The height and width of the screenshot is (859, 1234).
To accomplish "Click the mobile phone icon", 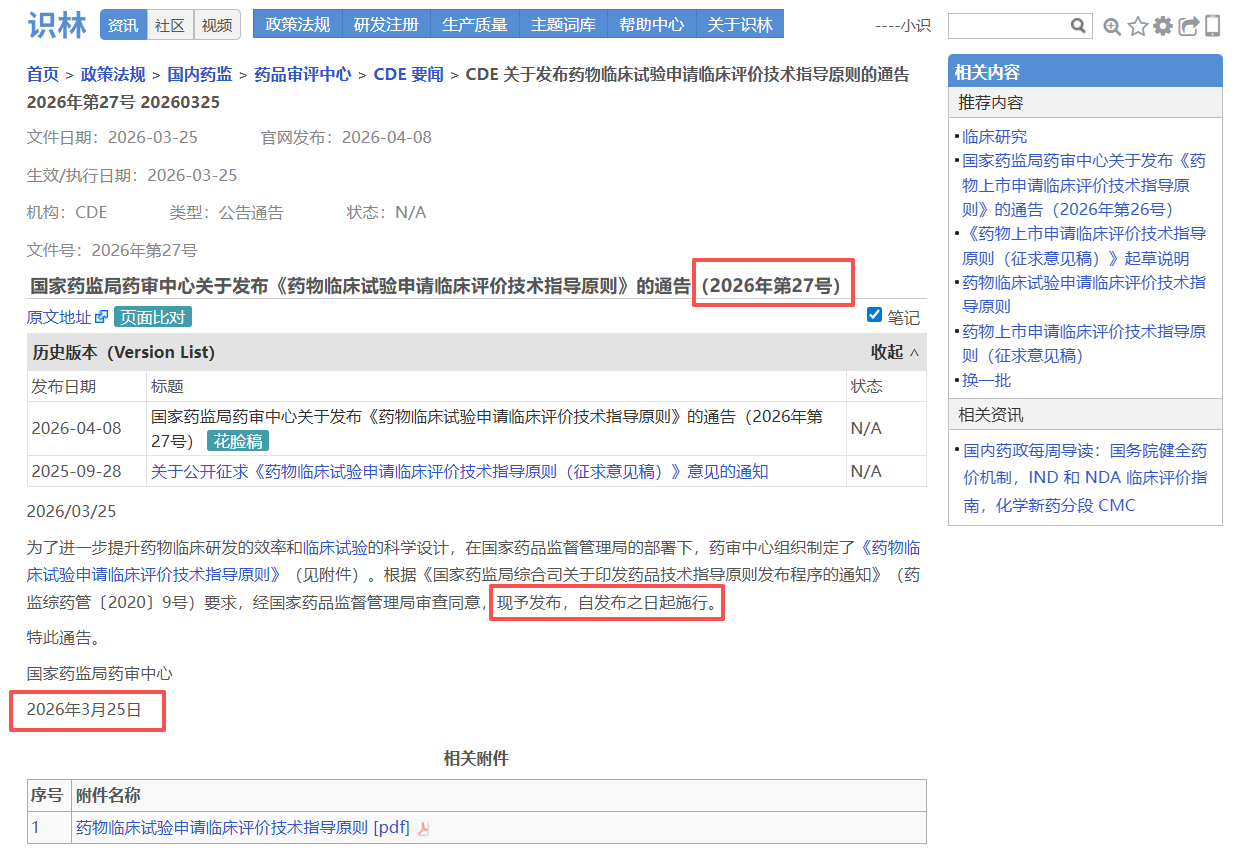I will (1212, 26).
